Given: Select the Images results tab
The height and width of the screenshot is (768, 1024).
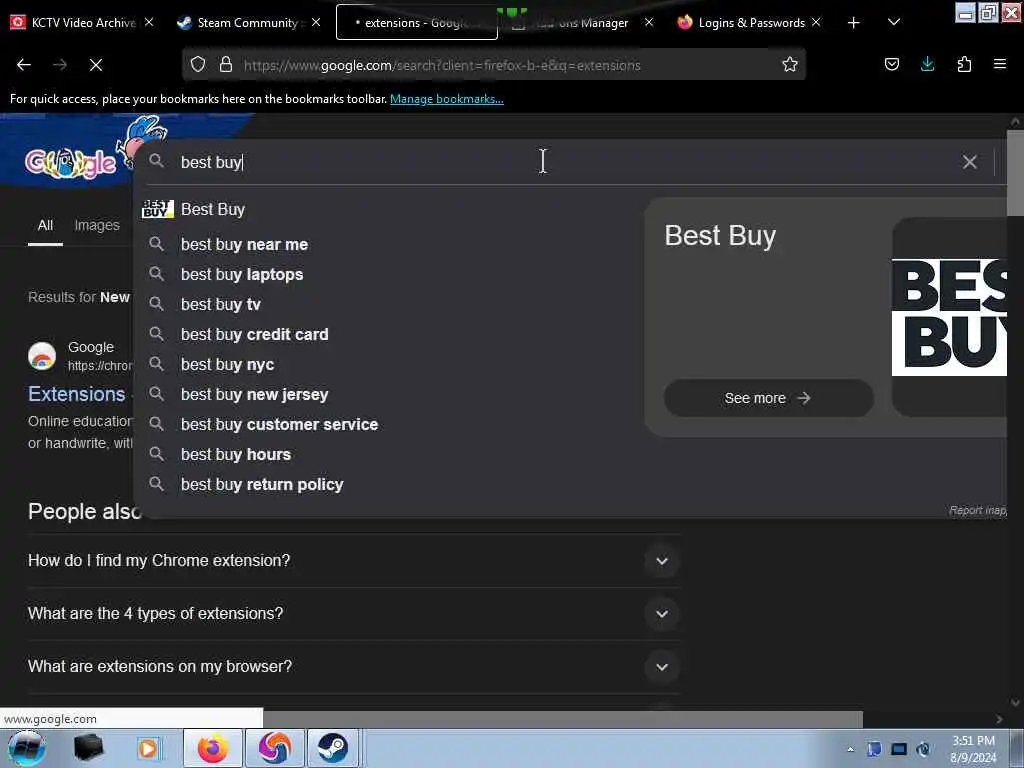Looking at the screenshot, I should coord(97,226).
